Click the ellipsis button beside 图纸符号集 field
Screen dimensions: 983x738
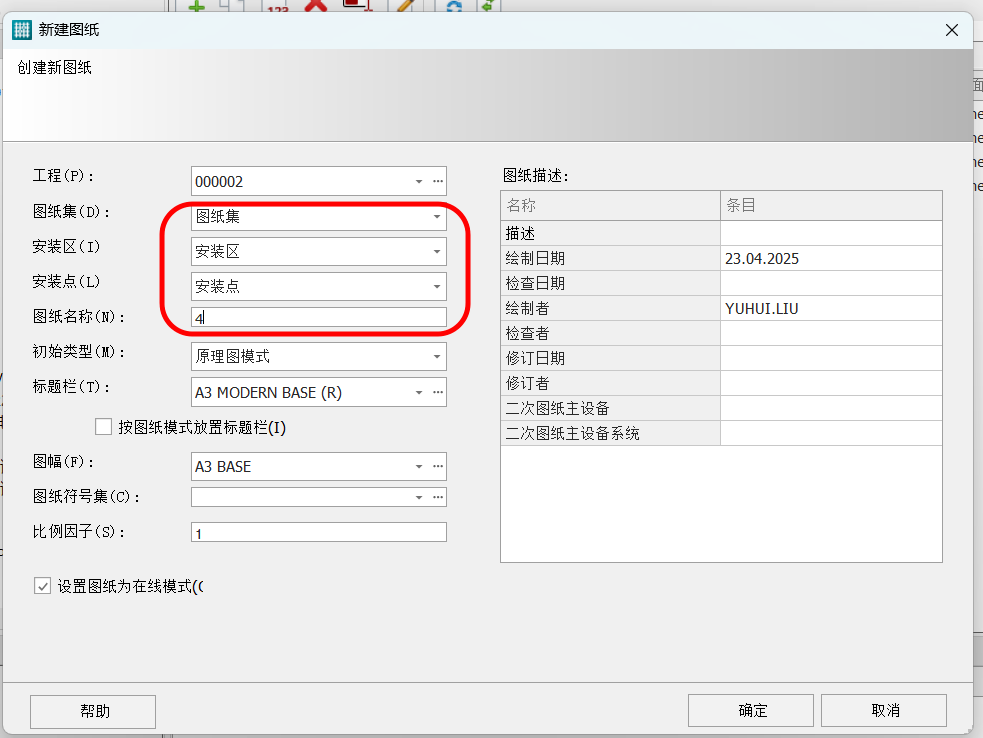pos(438,497)
